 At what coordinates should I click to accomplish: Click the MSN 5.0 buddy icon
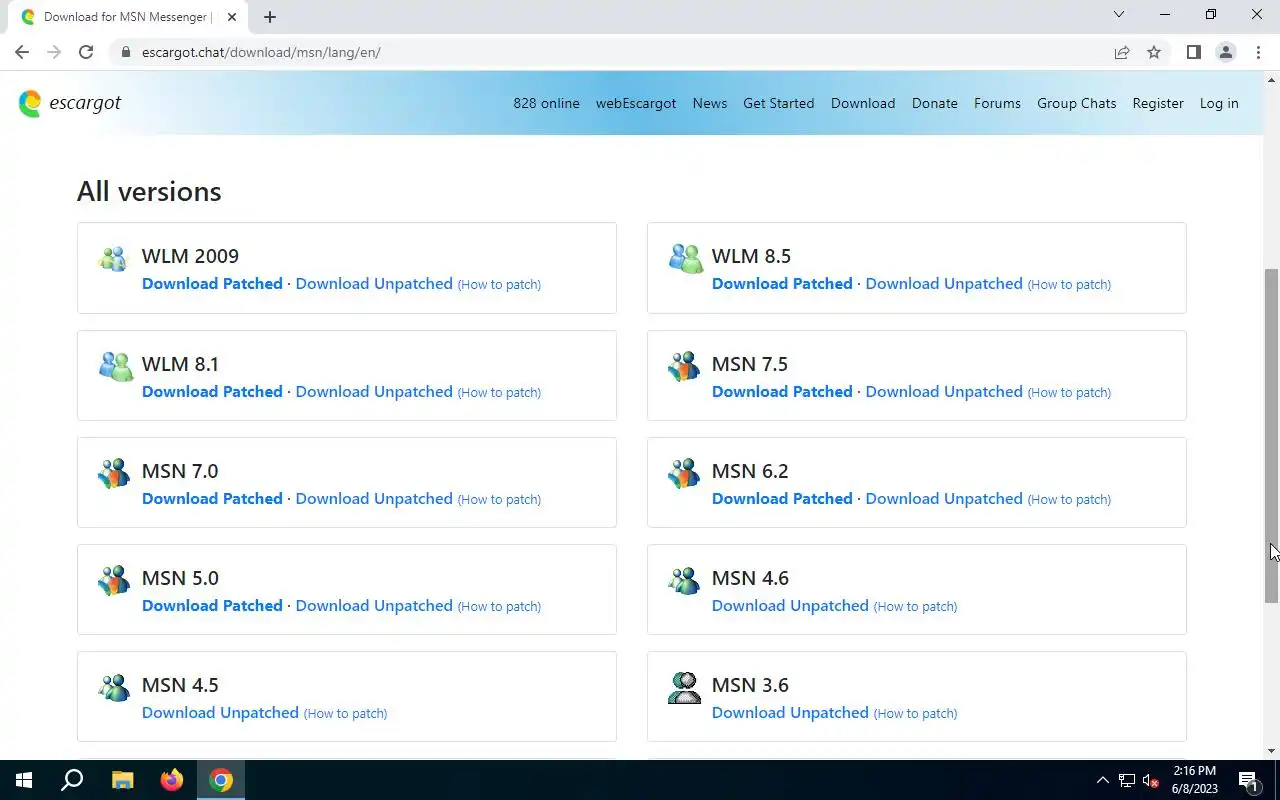114,580
